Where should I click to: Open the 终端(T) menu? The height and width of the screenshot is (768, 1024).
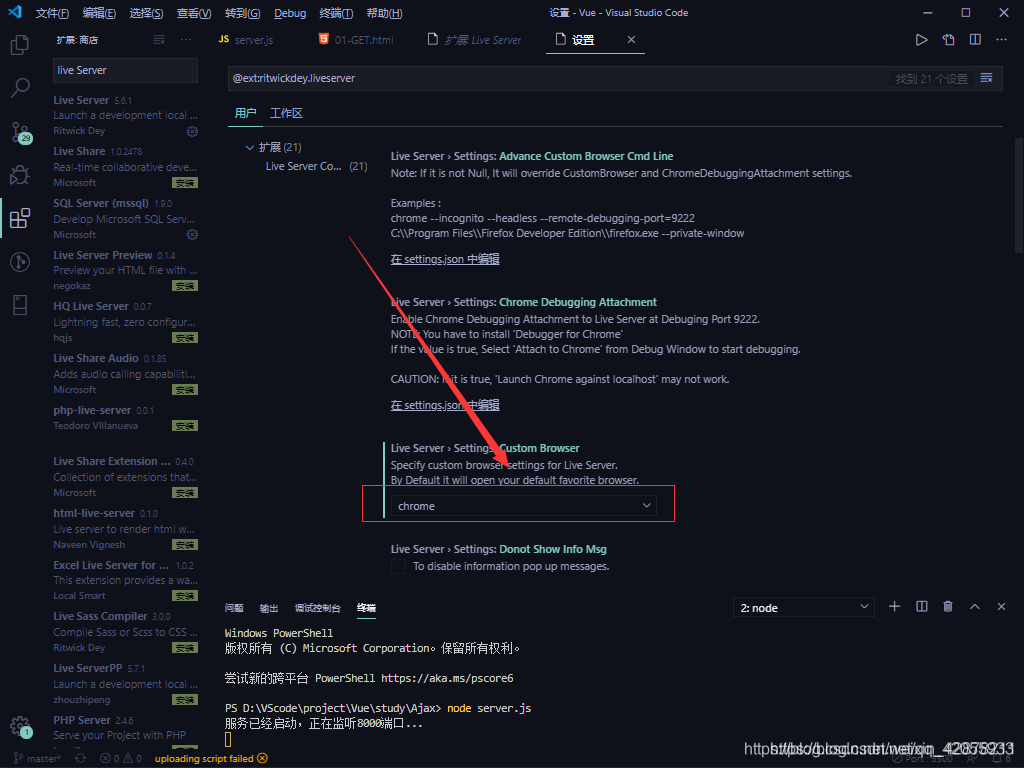pyautogui.click(x=335, y=12)
